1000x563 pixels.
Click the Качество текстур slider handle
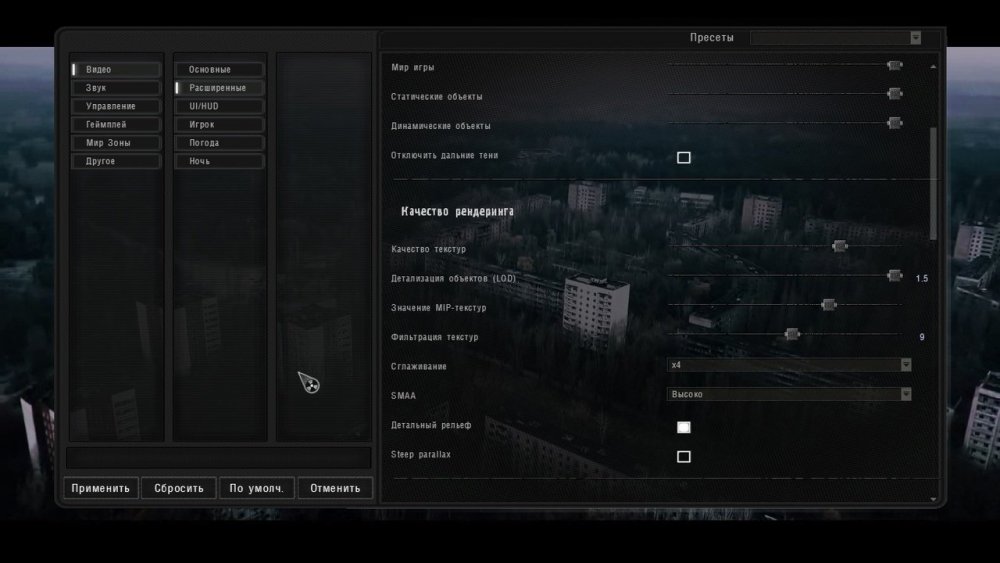840,246
